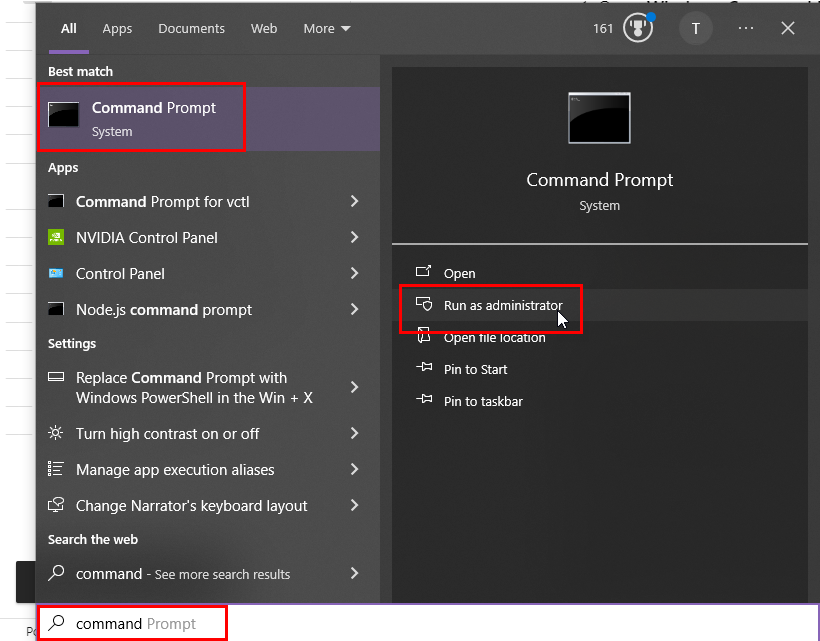This screenshot has width=820, height=641.
Task: Click the sun icon for high contrast
Action: 55,433
